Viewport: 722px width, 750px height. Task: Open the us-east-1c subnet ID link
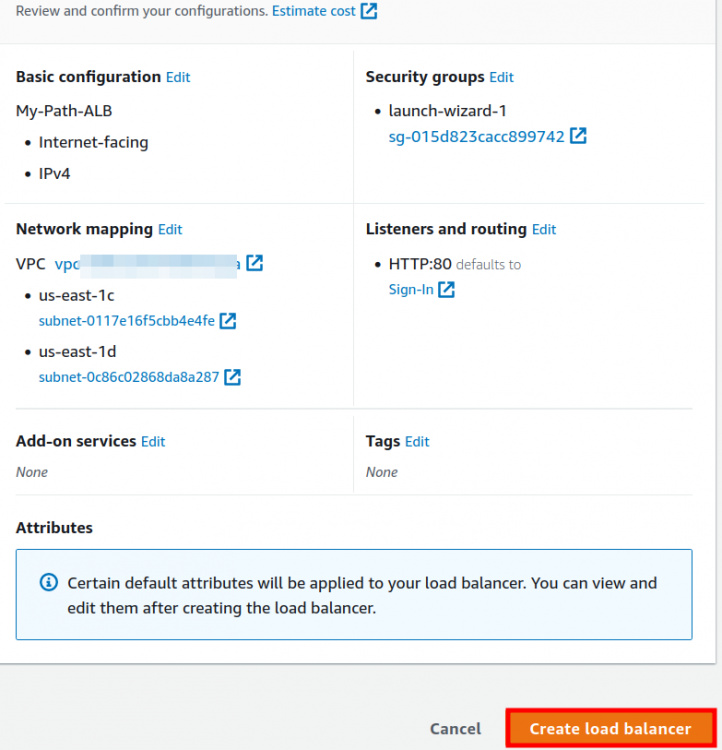(126, 321)
